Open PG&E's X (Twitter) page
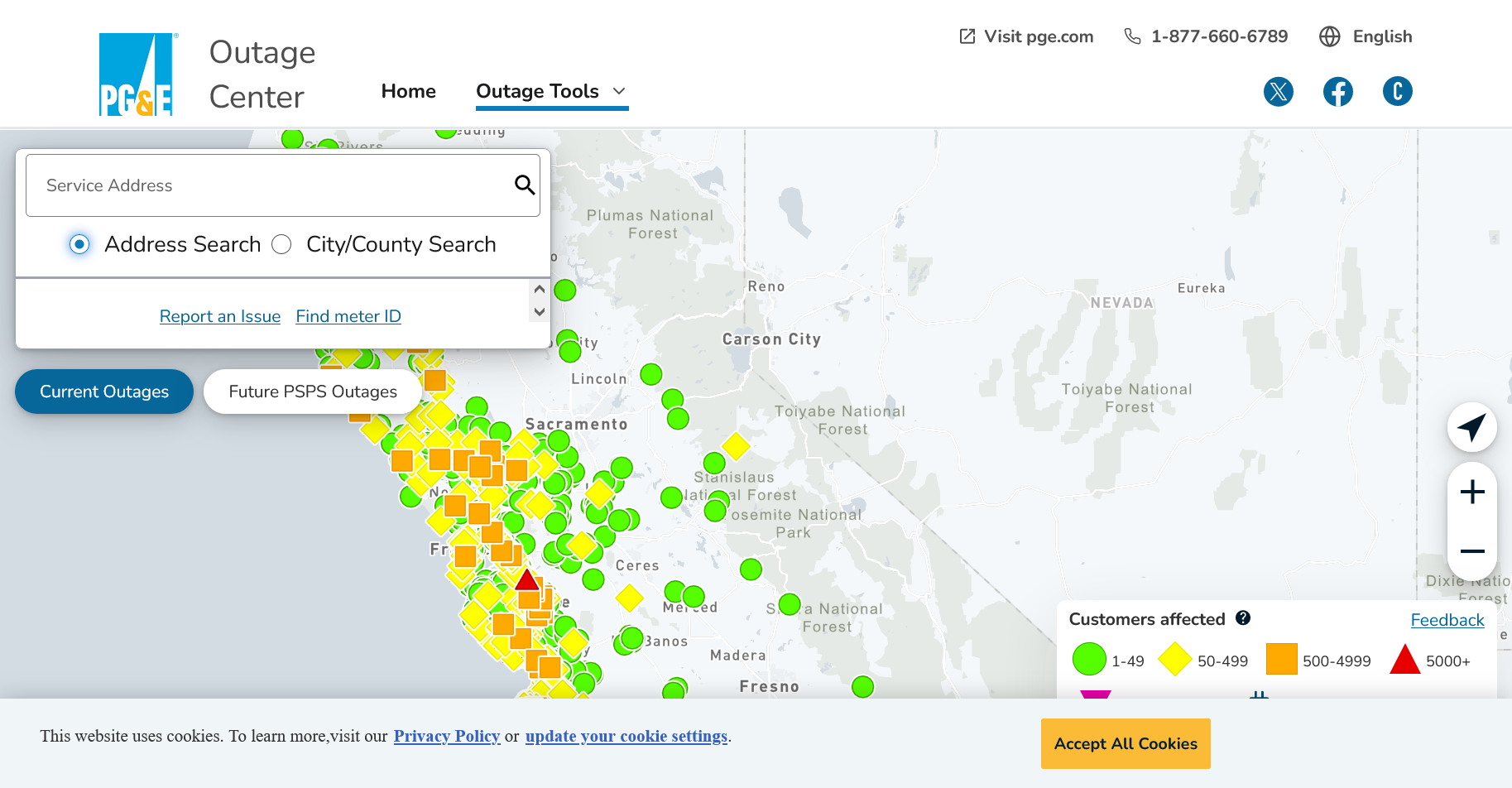Image resolution: width=1512 pixels, height=788 pixels. tap(1278, 91)
